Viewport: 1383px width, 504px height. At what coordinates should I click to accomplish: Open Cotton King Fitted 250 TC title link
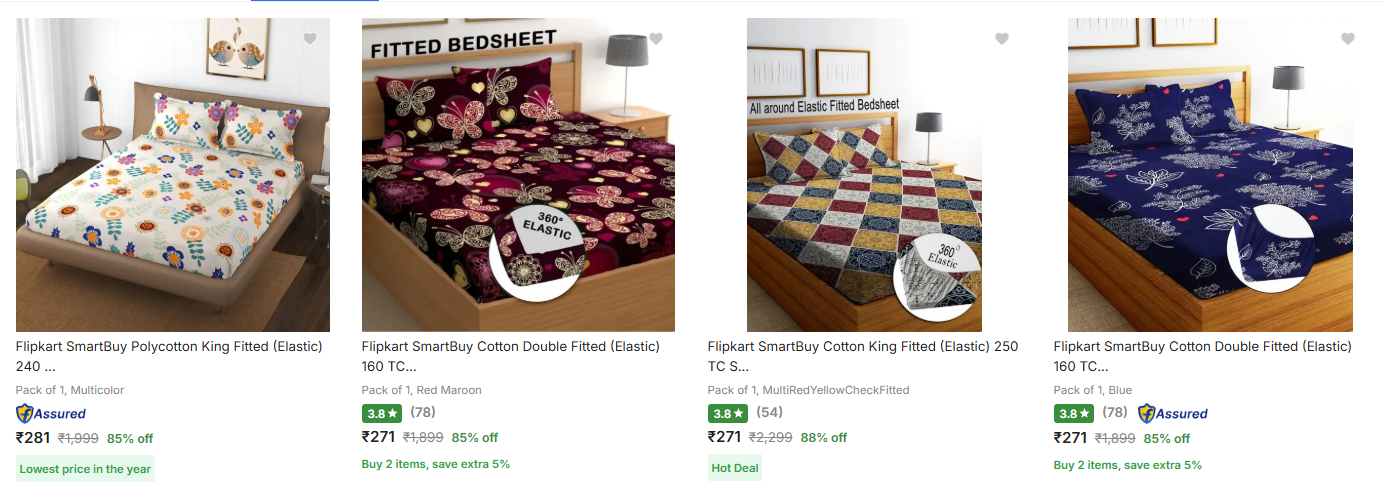(x=862, y=347)
